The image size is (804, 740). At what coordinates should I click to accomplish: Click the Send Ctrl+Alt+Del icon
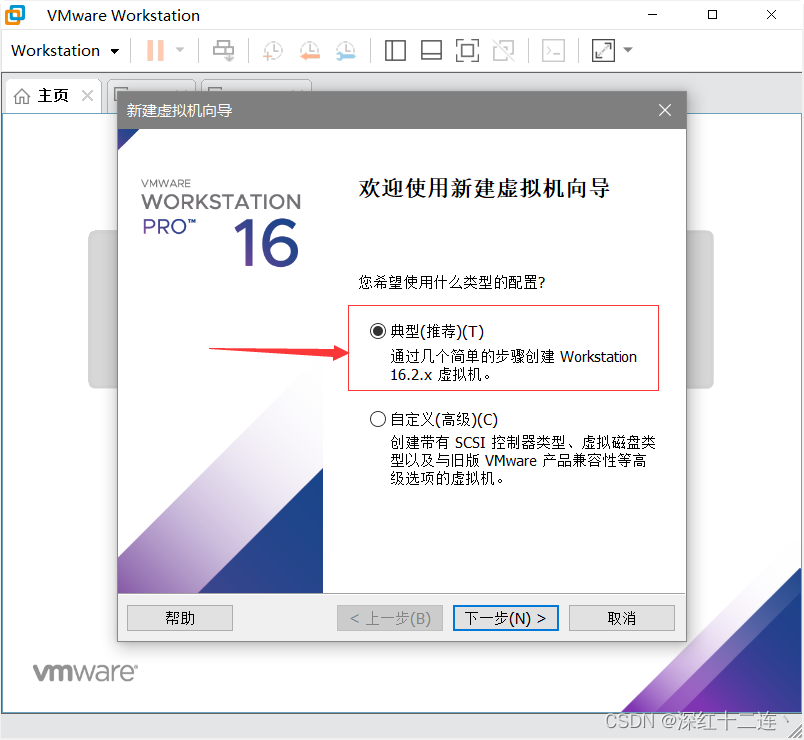tap(223, 50)
